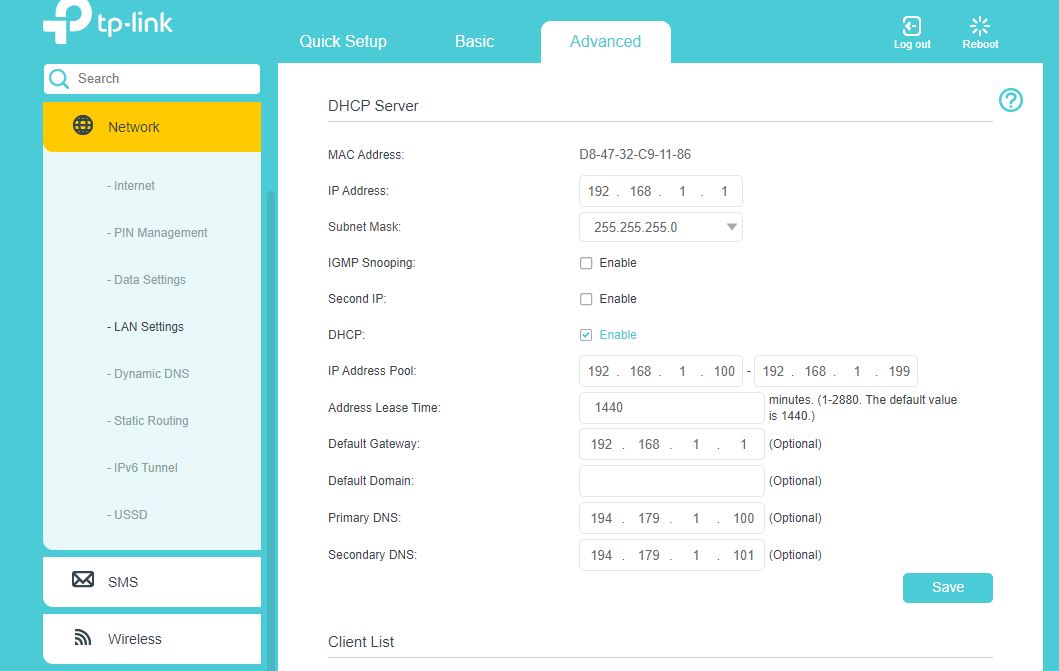Open USSD page
The image size is (1059, 671).
127,514
